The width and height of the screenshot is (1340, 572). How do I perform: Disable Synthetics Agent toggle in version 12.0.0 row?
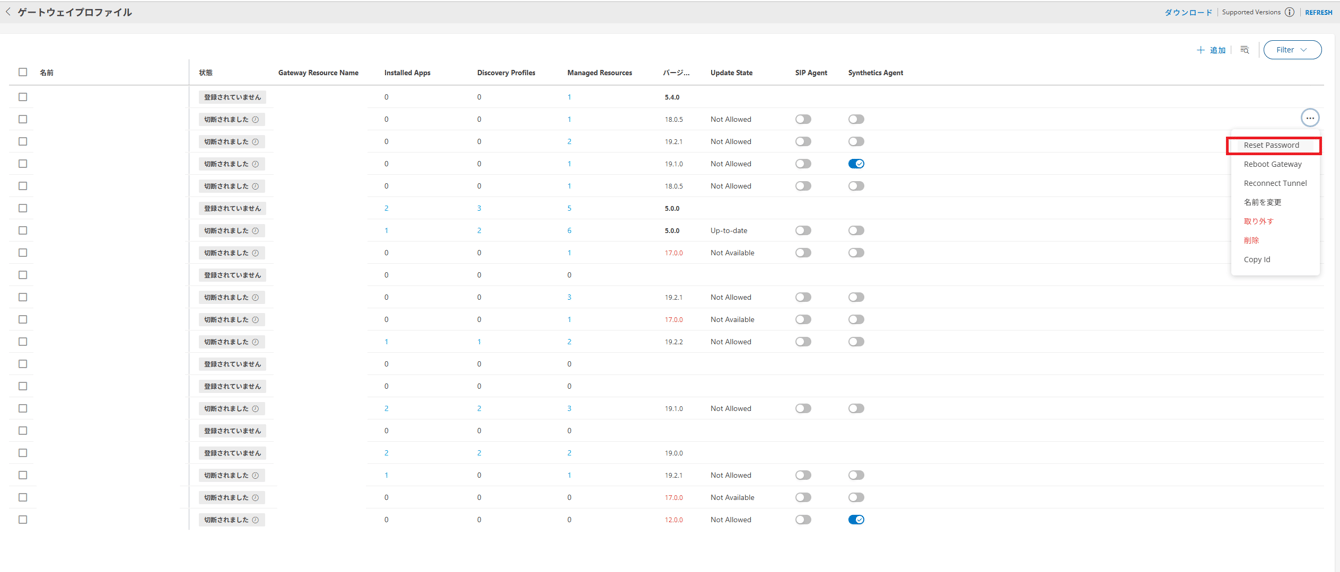pyautogui.click(x=856, y=520)
